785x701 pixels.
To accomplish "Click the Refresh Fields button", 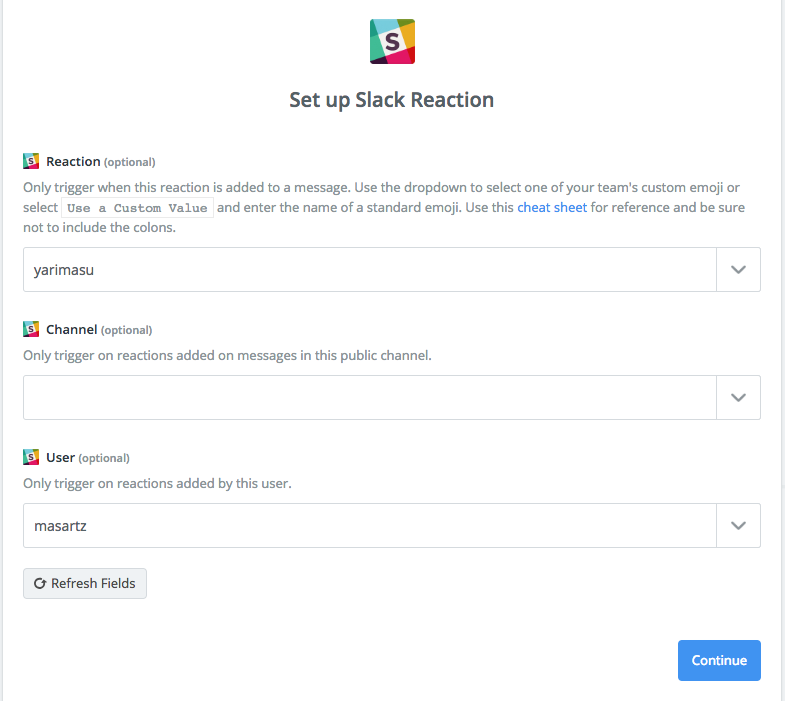I will tap(85, 583).
